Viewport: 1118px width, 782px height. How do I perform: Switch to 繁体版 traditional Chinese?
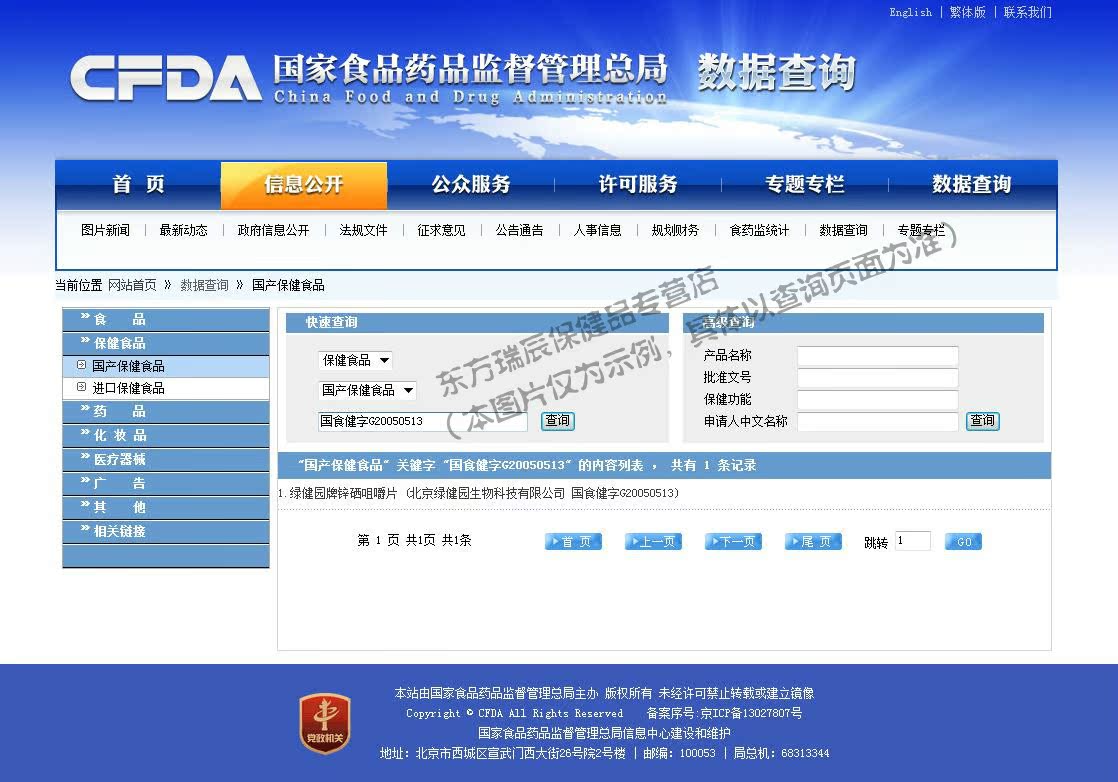[x=968, y=12]
